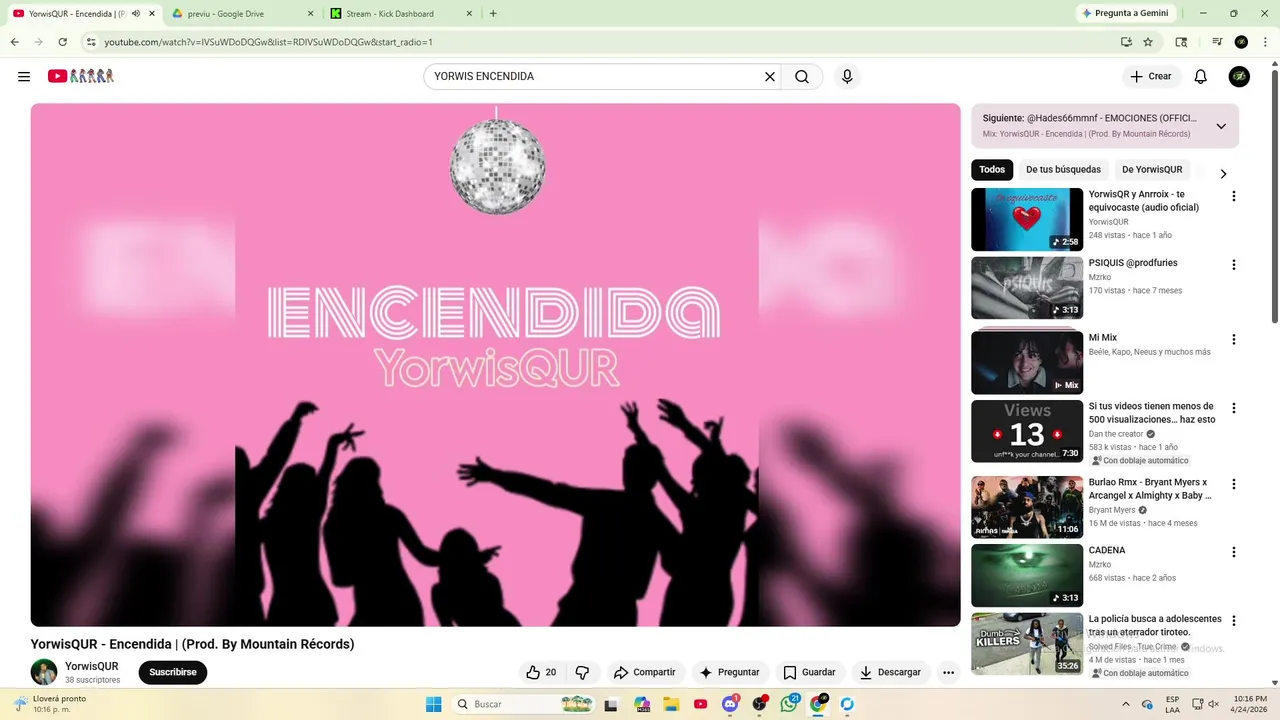Open the Views 13 video thumbnail
This screenshot has height=720, width=1280.
pyautogui.click(x=1027, y=431)
